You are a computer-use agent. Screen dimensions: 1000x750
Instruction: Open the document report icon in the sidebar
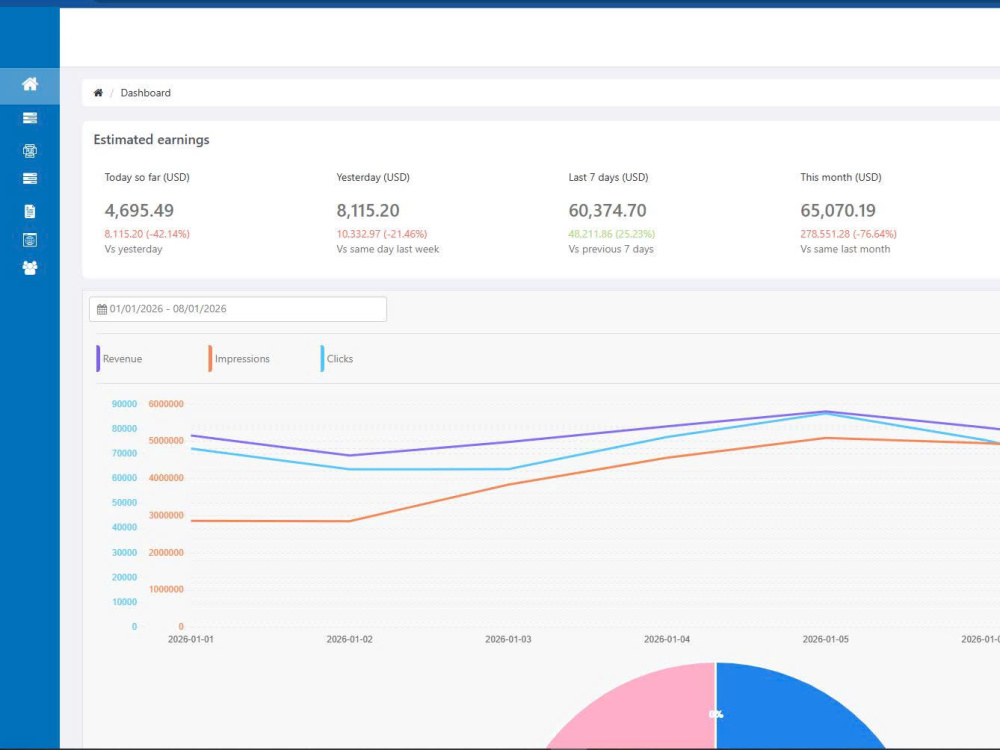pyautogui.click(x=29, y=211)
